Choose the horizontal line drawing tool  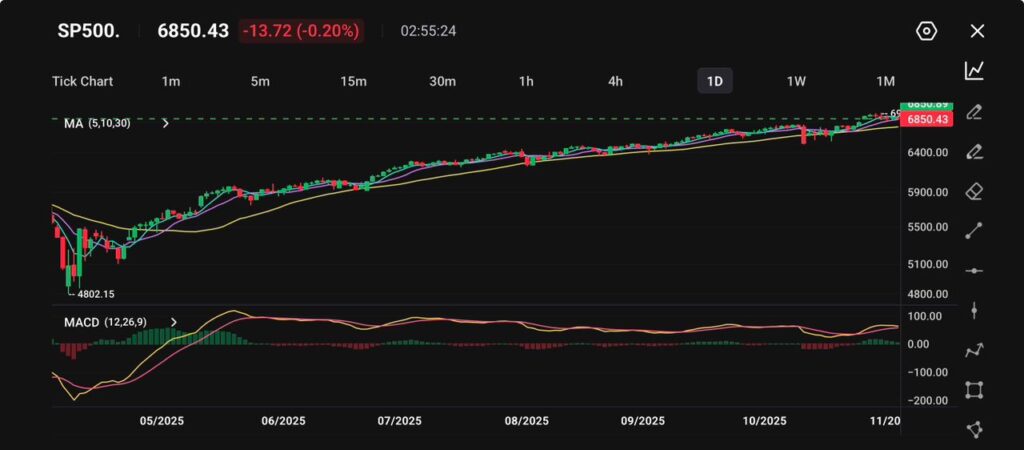tap(974, 271)
